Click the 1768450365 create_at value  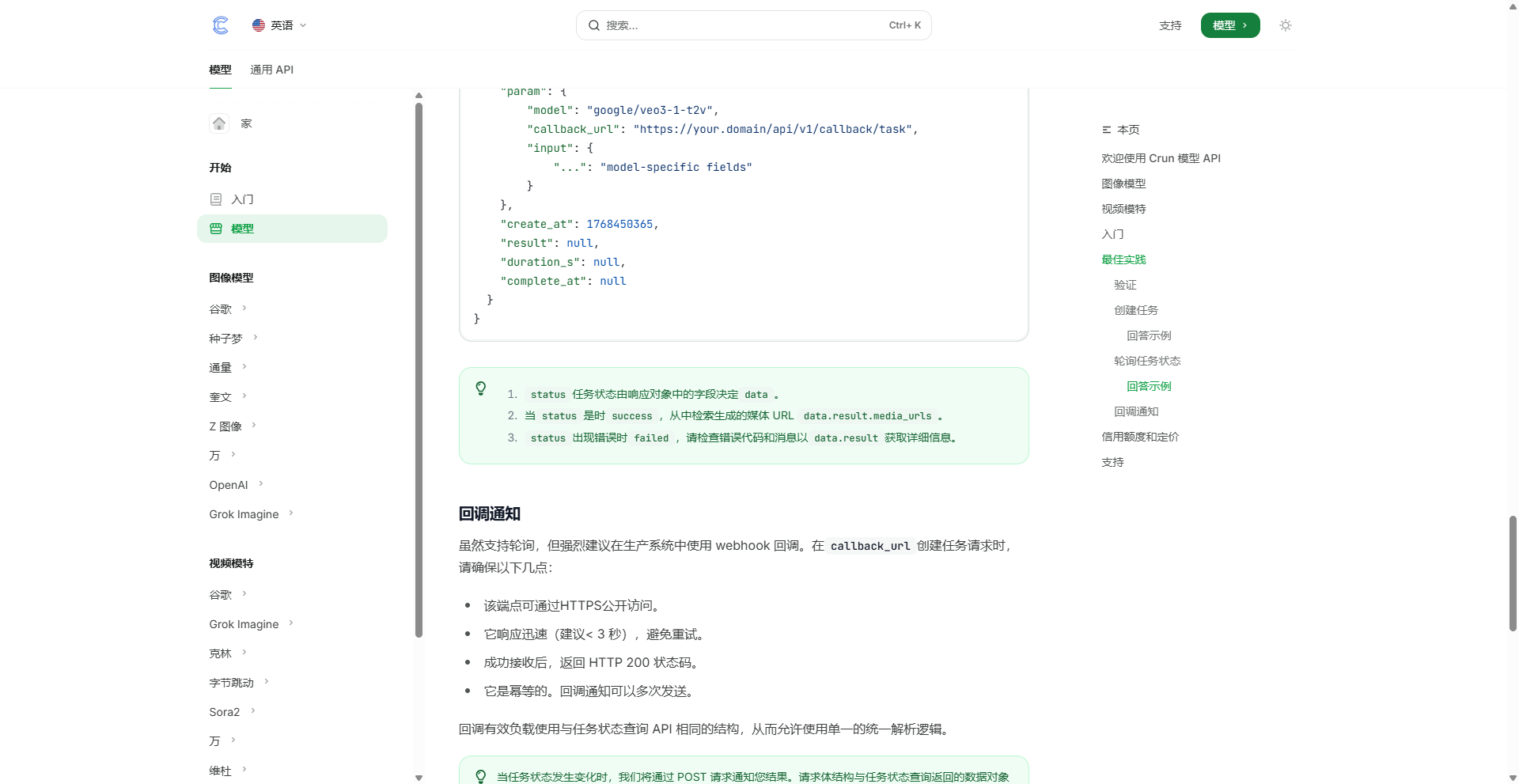click(619, 224)
